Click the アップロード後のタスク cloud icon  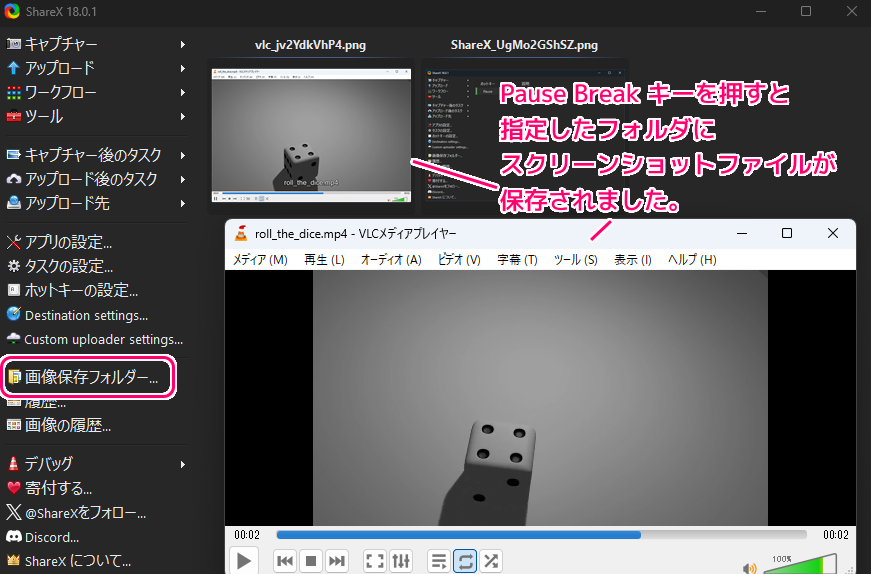13,179
